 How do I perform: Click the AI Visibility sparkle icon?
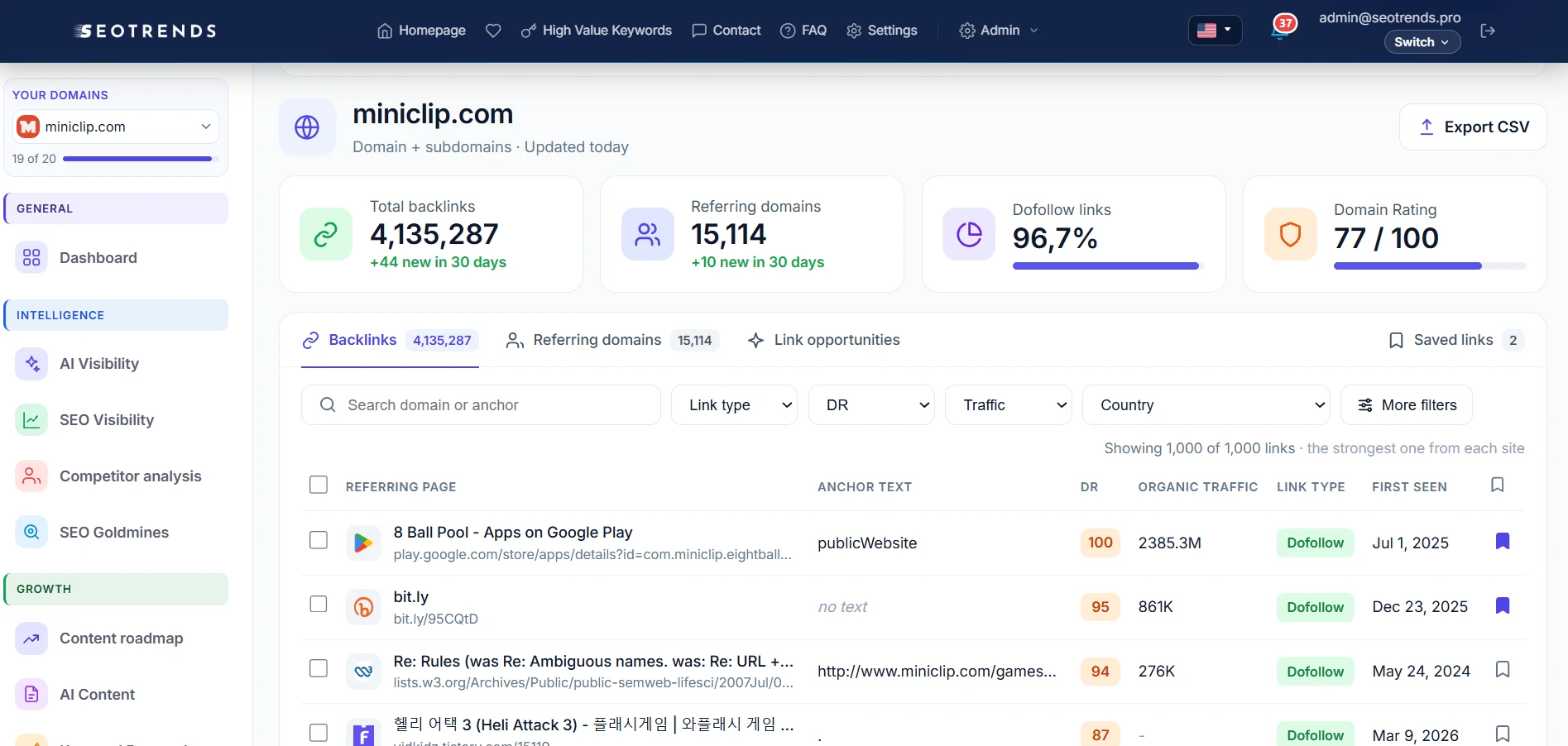coord(31,364)
